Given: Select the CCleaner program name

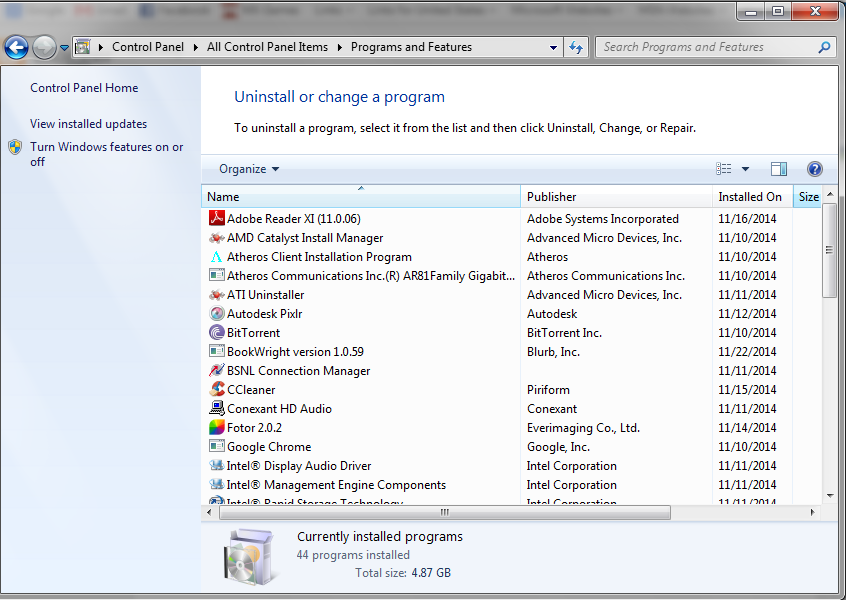Looking at the screenshot, I should pyautogui.click(x=251, y=390).
